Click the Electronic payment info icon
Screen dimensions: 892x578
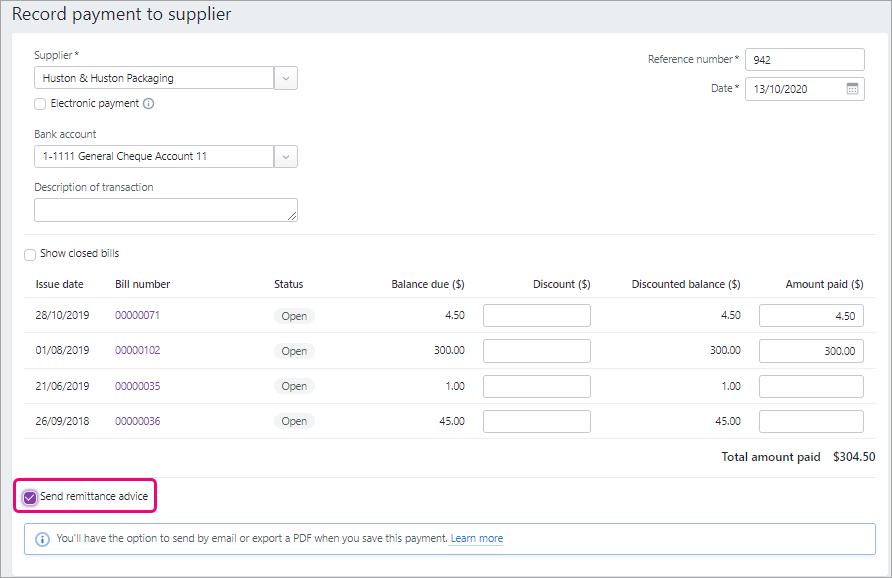pyautogui.click(x=148, y=104)
